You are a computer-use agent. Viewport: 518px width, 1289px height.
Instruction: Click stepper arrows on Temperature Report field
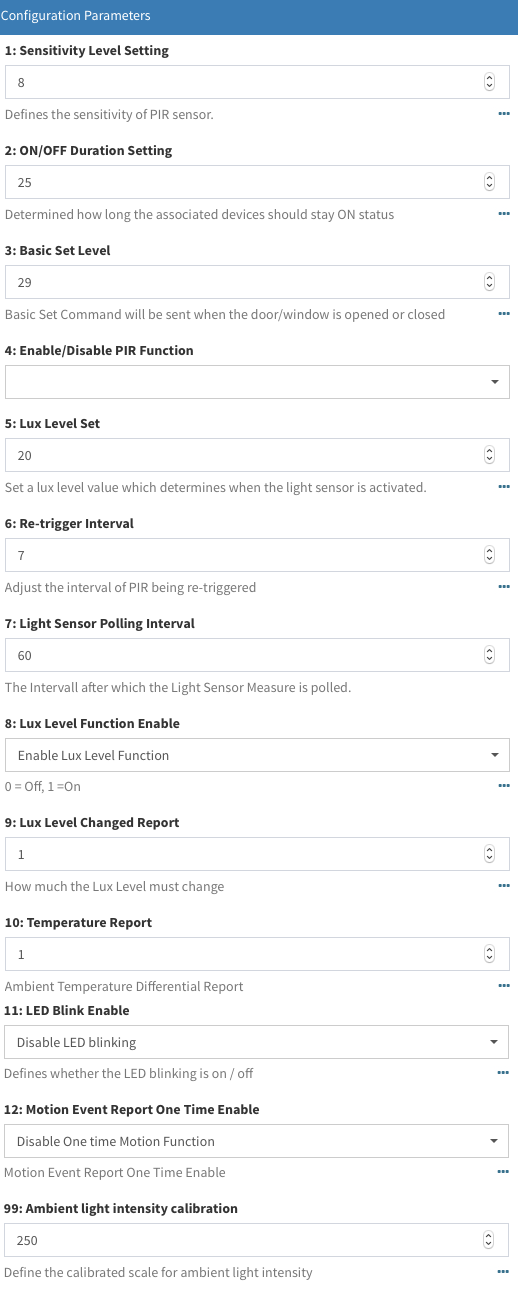coord(489,954)
